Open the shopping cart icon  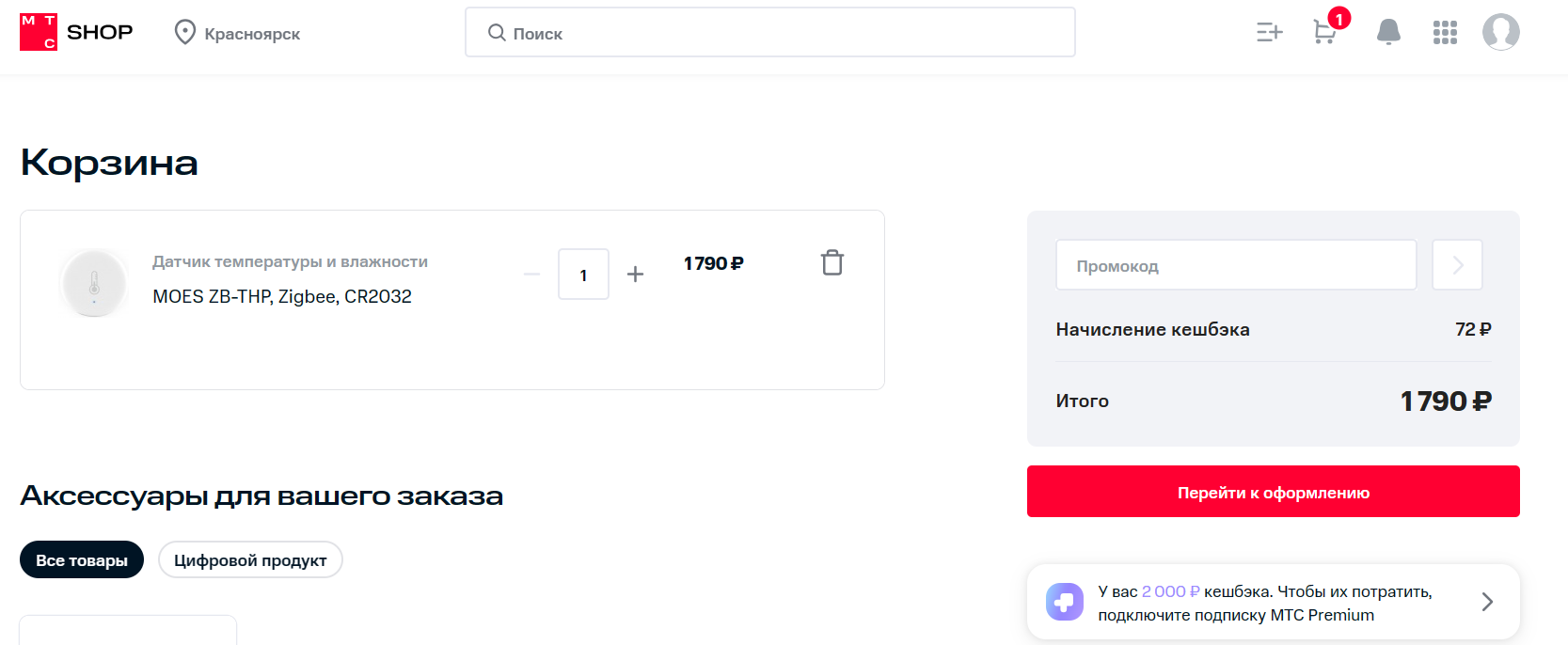pyautogui.click(x=1325, y=33)
